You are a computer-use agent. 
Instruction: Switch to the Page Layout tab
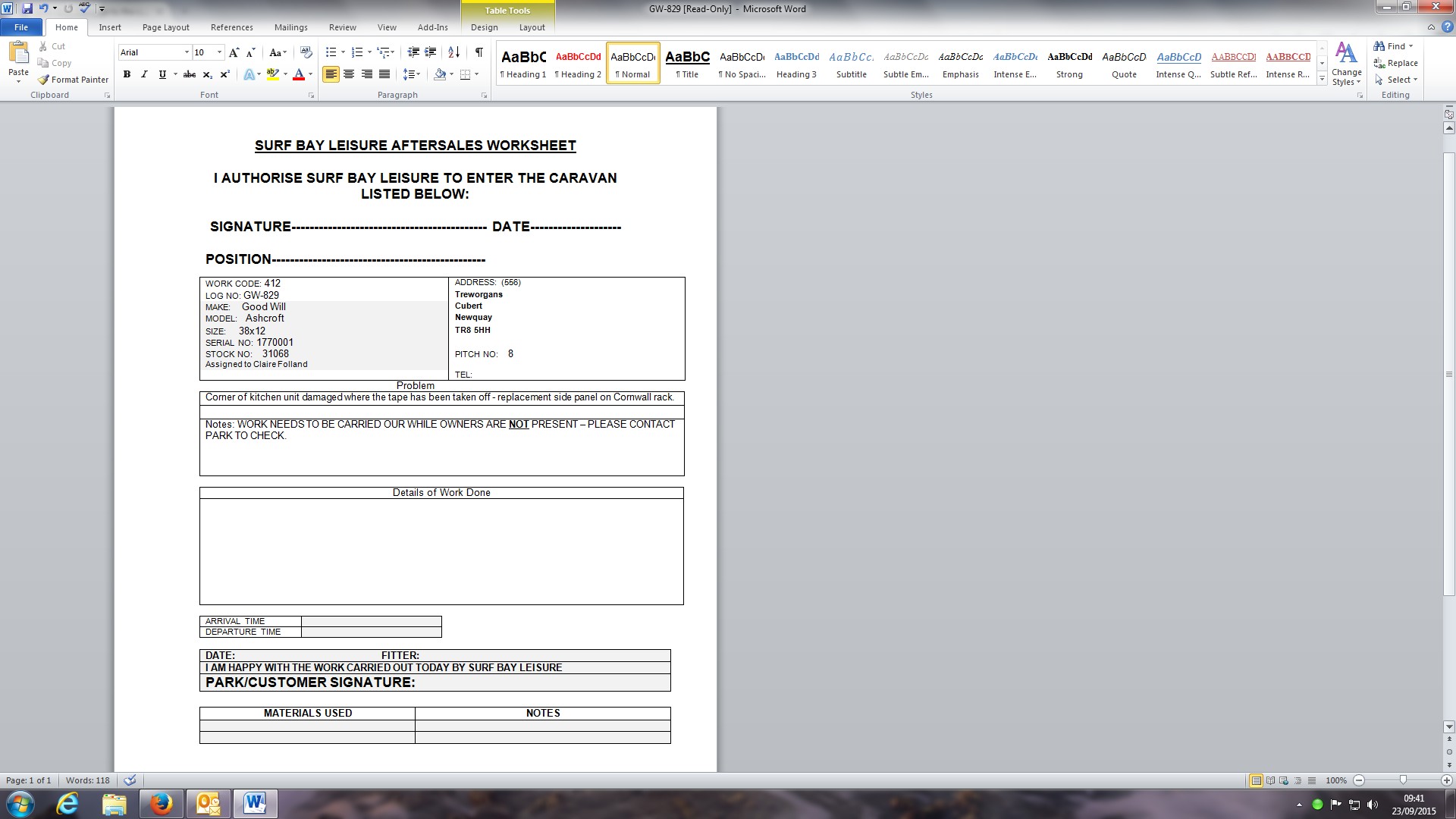[x=165, y=27]
